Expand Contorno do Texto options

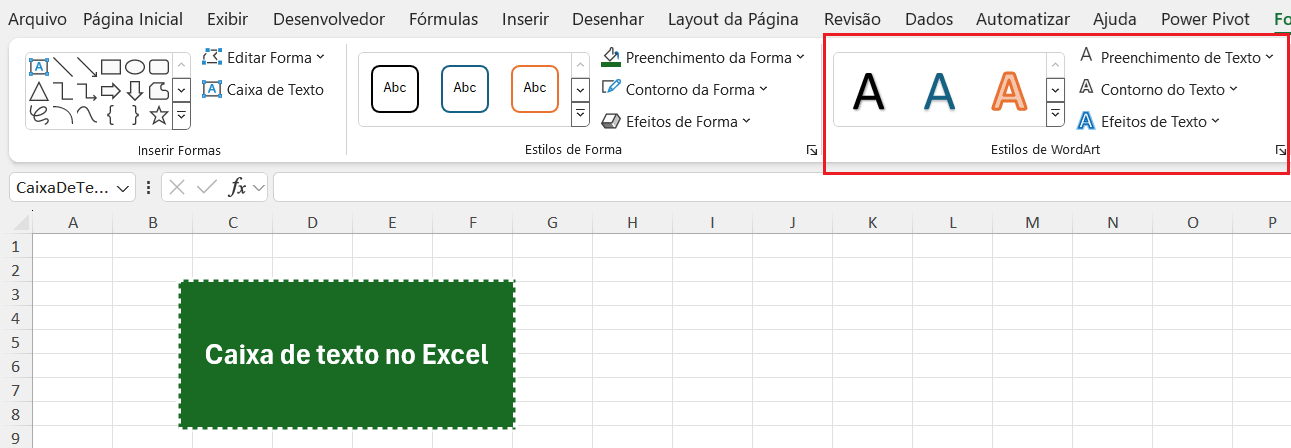pos(1233,89)
